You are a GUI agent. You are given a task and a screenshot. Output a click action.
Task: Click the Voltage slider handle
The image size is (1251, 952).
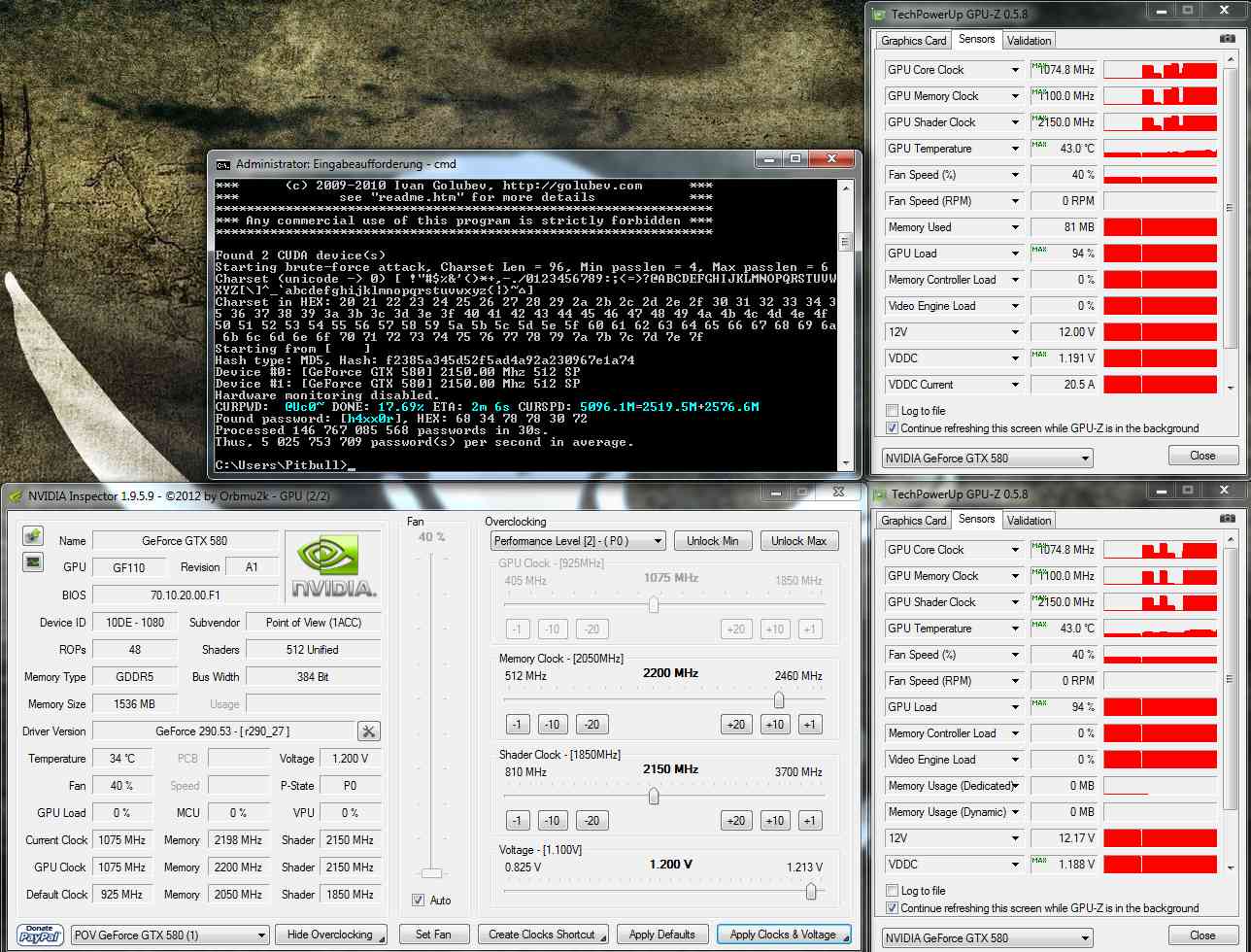point(811,891)
